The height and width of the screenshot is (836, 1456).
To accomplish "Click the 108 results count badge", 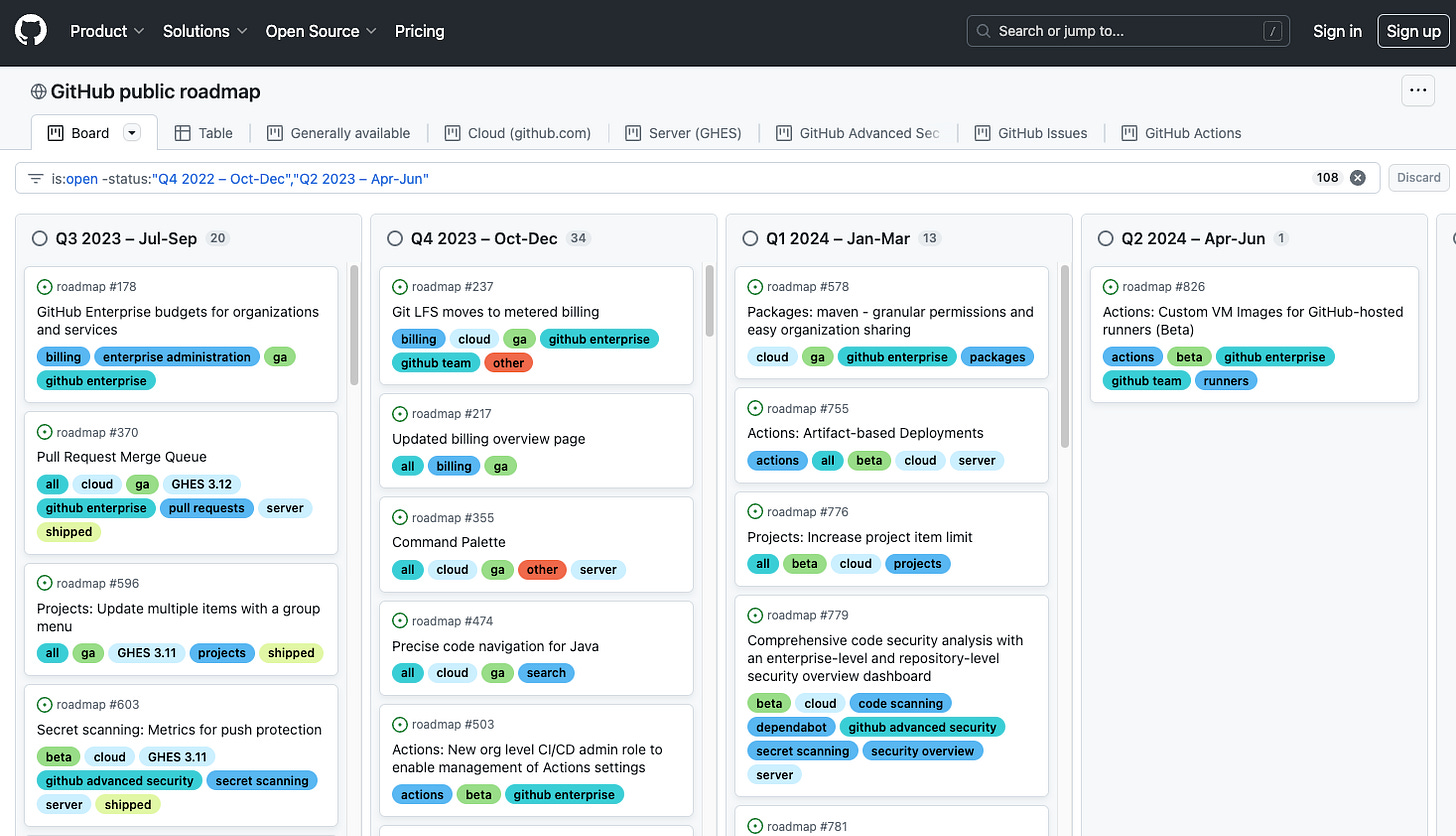I will point(1327,178).
